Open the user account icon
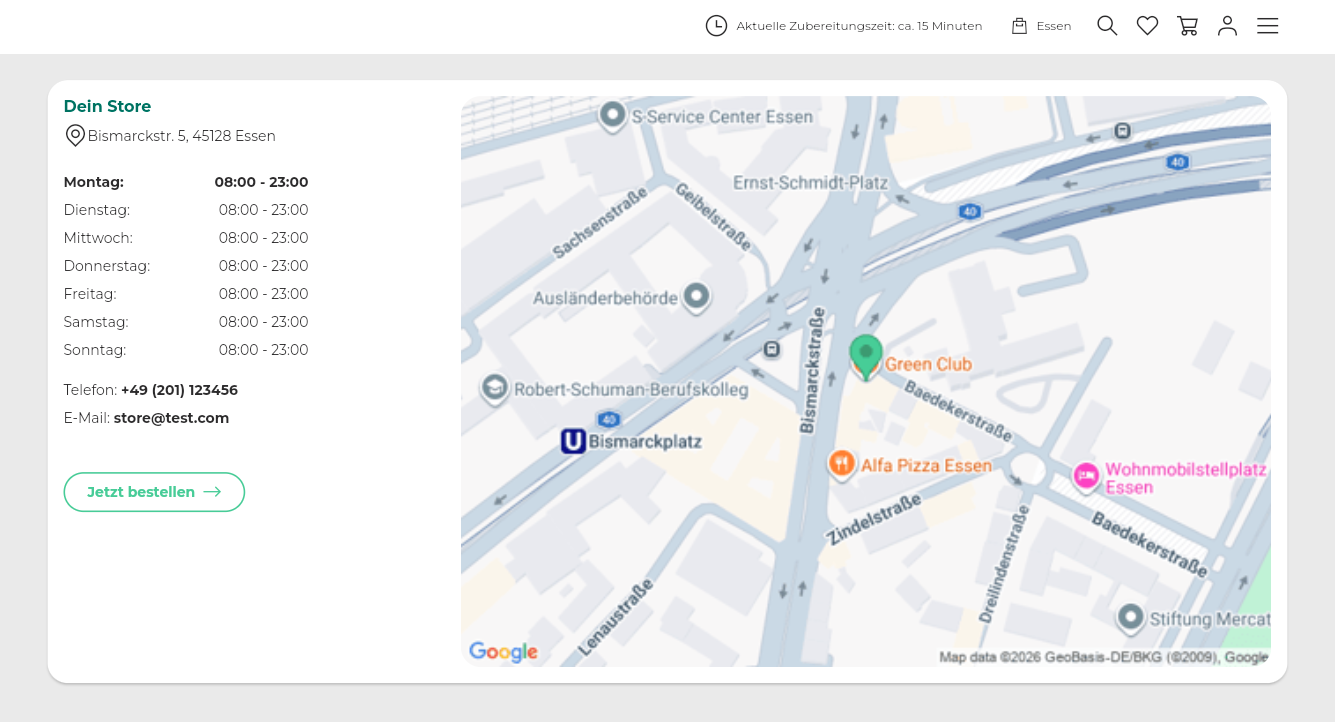This screenshot has height=722, width=1335. click(1227, 26)
